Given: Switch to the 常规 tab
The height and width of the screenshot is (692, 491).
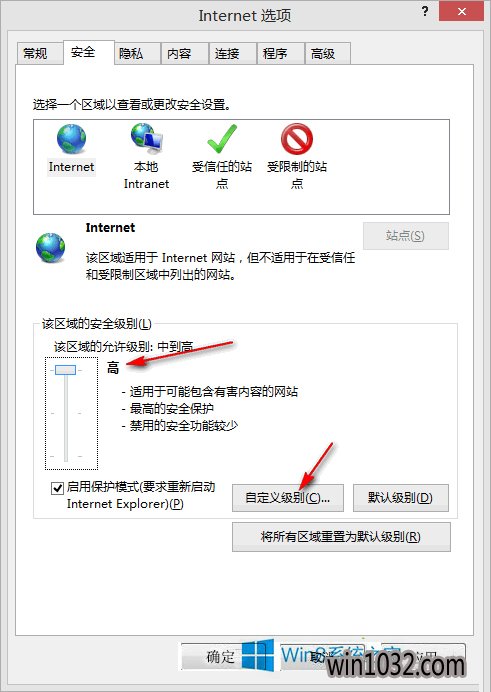Looking at the screenshot, I should click(35, 53).
